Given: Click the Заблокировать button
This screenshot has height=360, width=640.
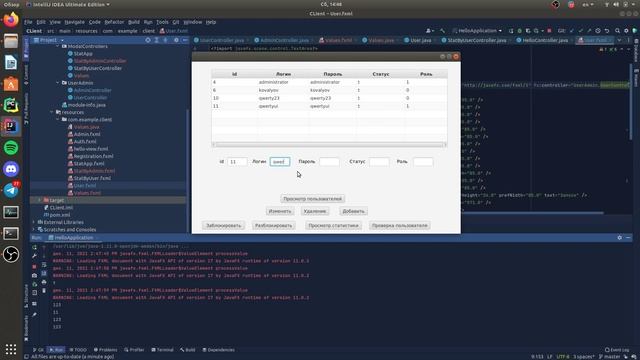Looking at the screenshot, I should tap(223, 225).
